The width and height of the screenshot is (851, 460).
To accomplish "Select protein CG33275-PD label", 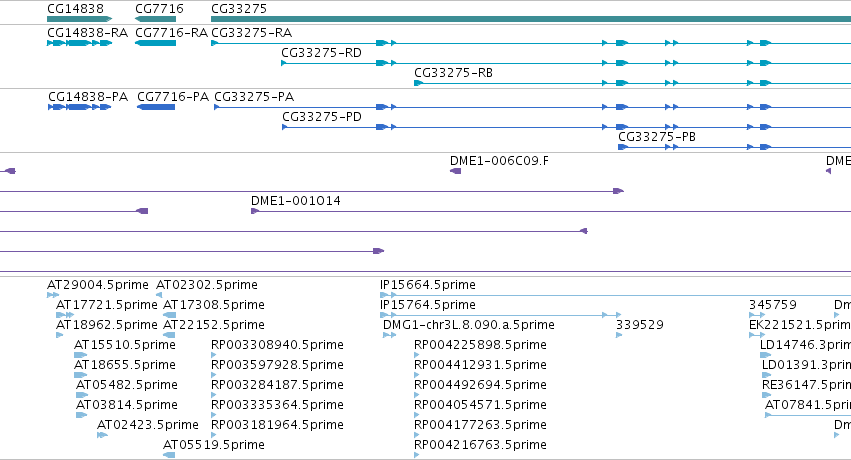I will point(322,117).
